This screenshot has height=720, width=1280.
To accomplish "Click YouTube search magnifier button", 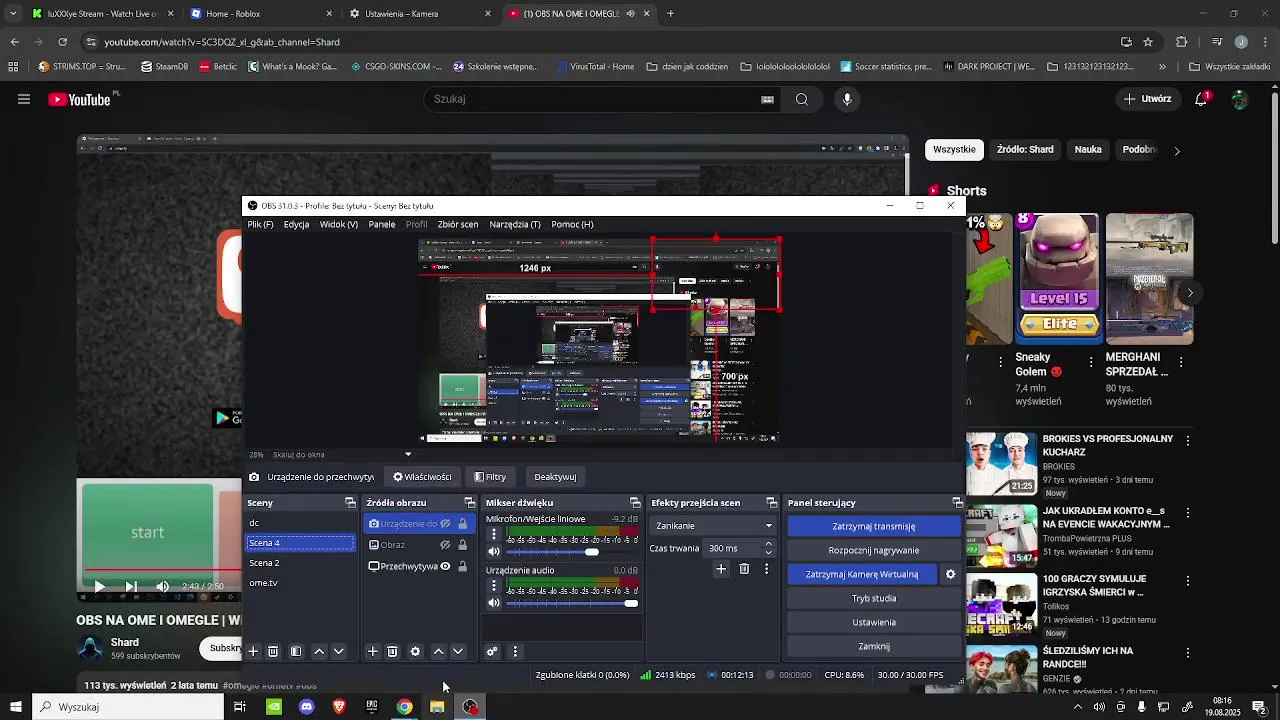I will tap(801, 99).
